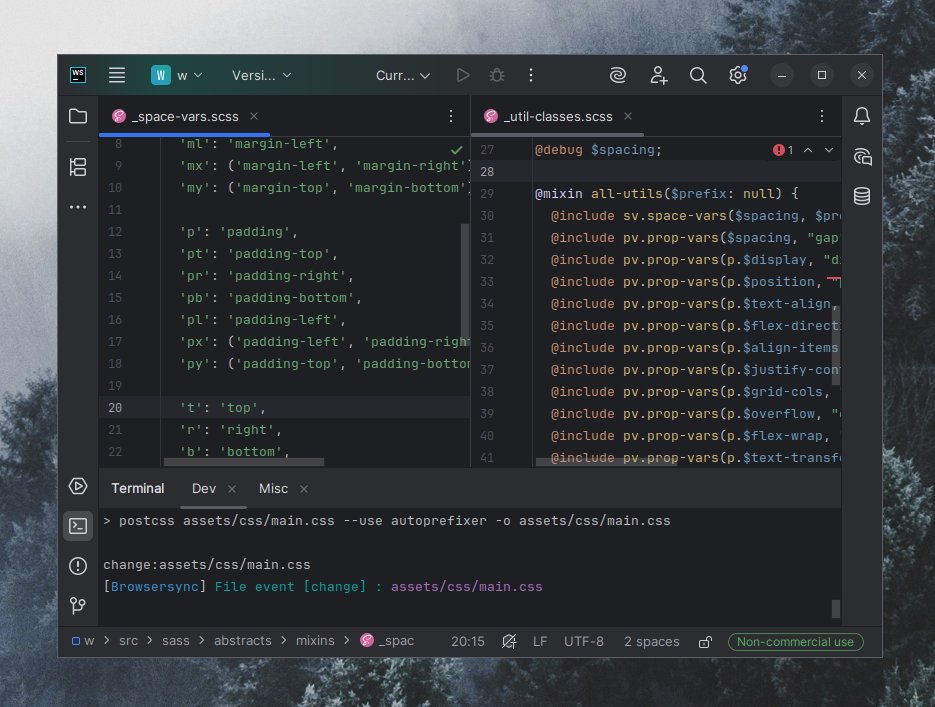Open the Version control dropdown
The height and width of the screenshot is (707, 935).
tap(261, 76)
